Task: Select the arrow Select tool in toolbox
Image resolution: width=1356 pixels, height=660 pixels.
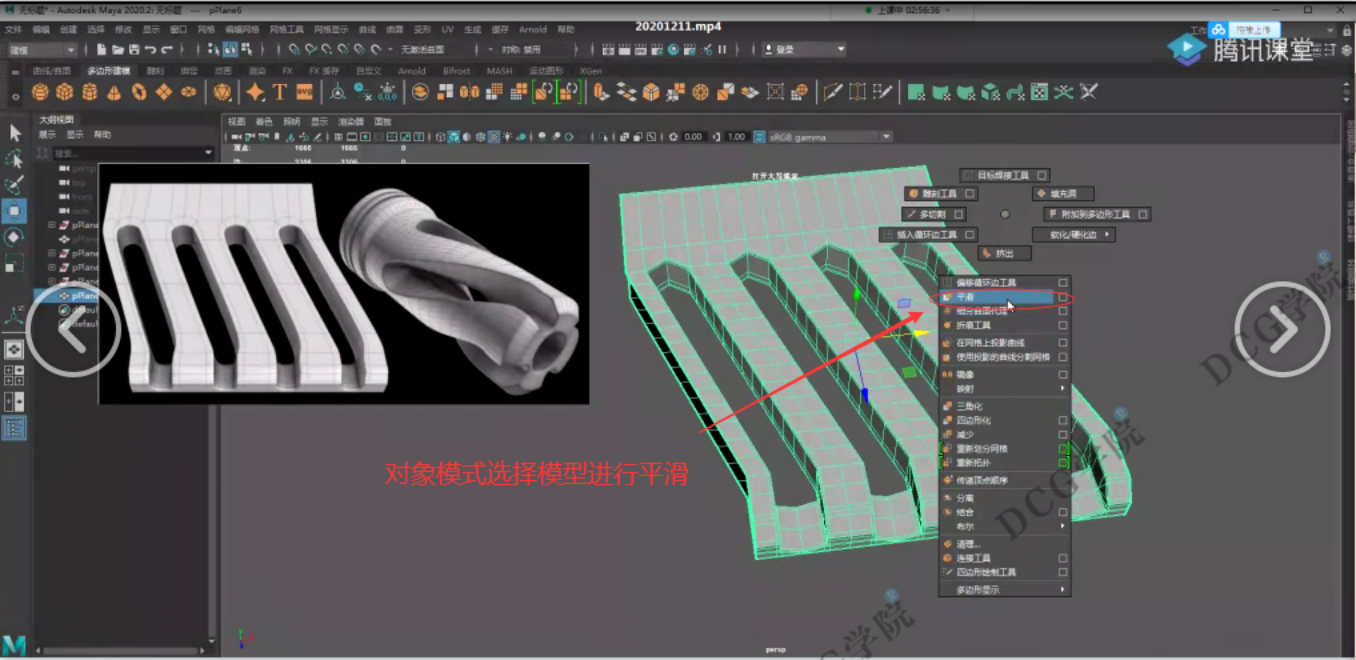Action: [15, 133]
